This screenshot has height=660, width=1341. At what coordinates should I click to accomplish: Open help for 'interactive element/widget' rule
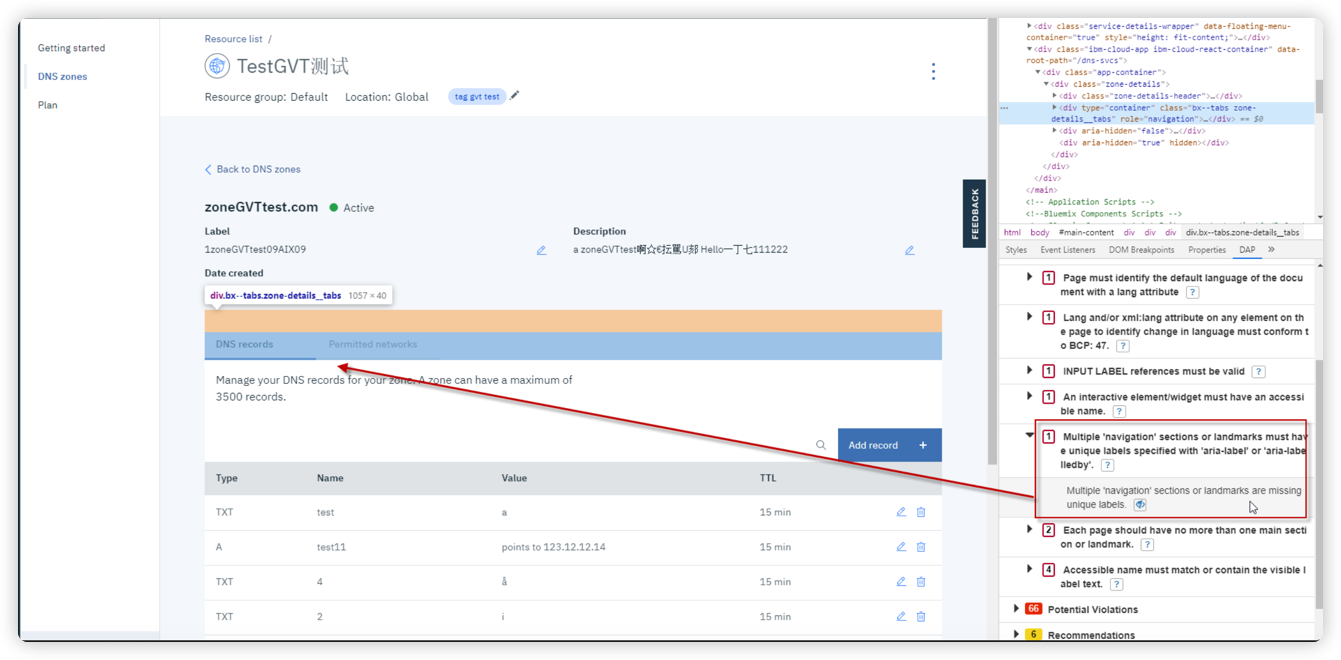click(x=1119, y=411)
